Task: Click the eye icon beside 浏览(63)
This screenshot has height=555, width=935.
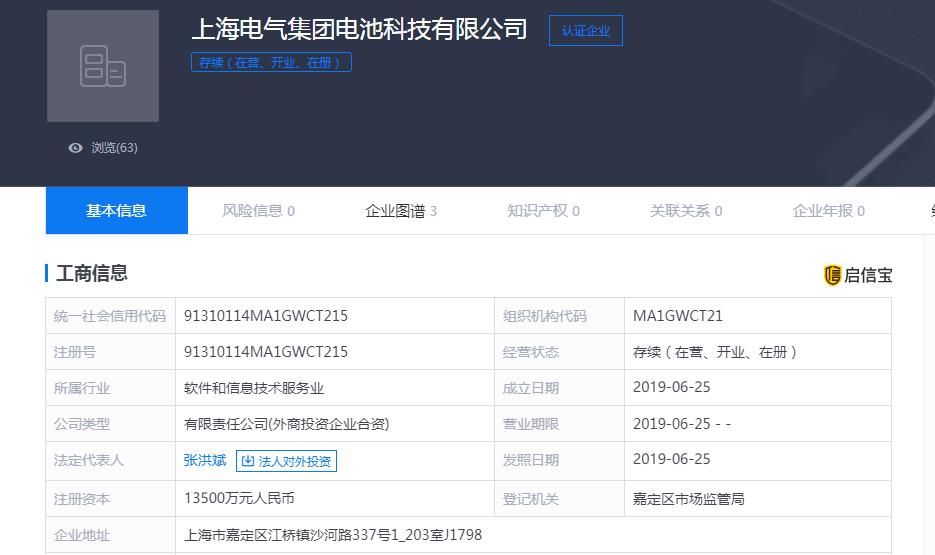Action: [x=75, y=148]
